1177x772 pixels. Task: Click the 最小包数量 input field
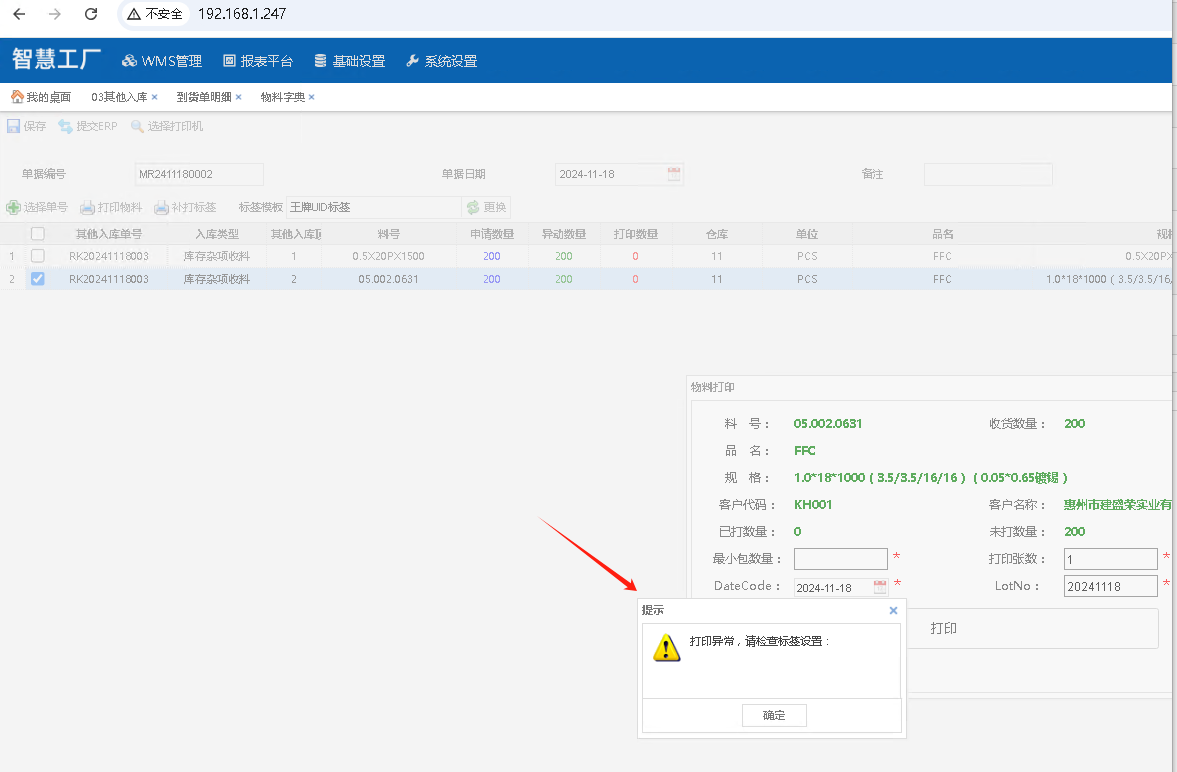(x=840, y=559)
